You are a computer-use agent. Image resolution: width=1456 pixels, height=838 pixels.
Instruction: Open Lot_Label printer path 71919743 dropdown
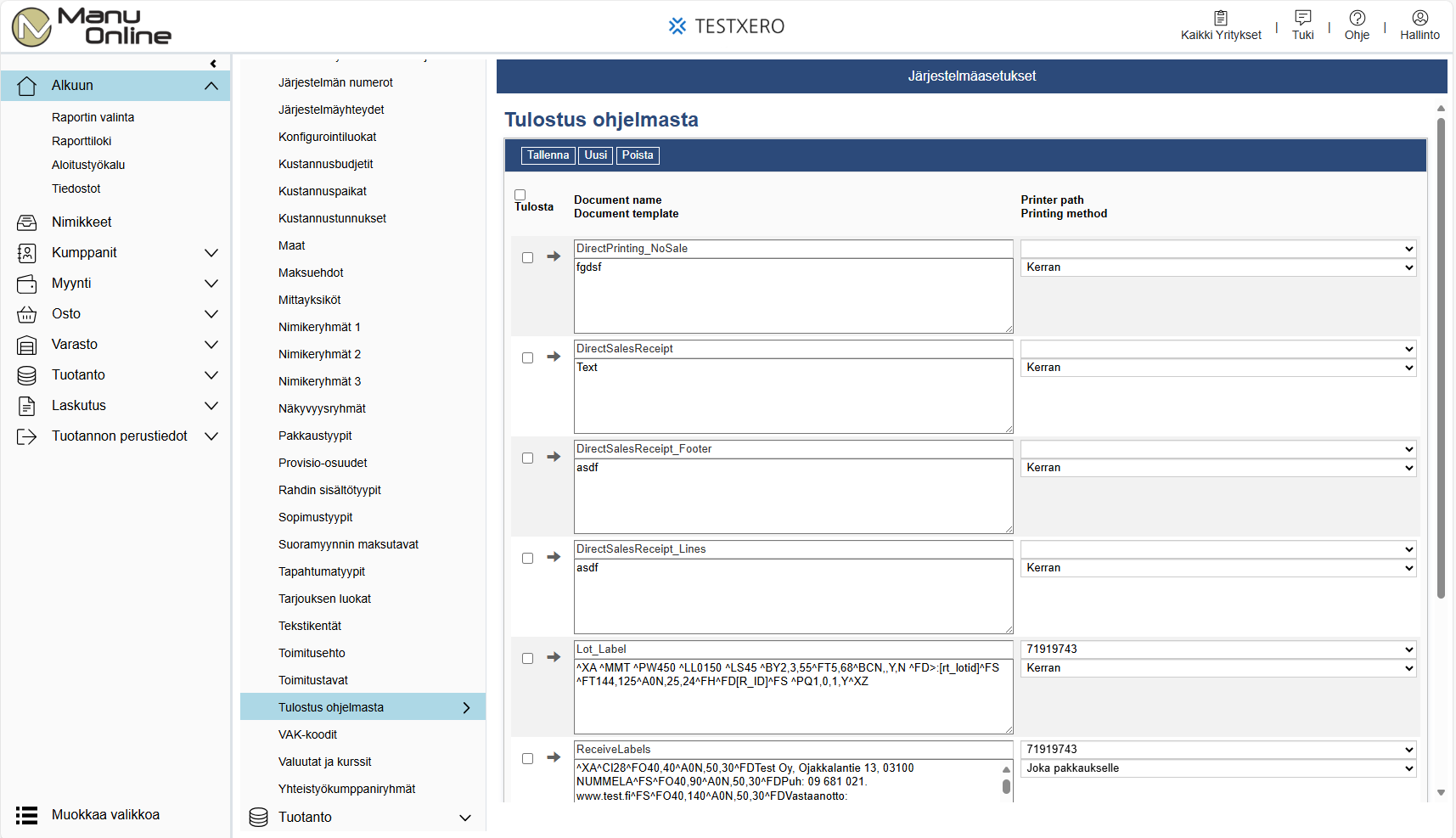(x=1218, y=650)
